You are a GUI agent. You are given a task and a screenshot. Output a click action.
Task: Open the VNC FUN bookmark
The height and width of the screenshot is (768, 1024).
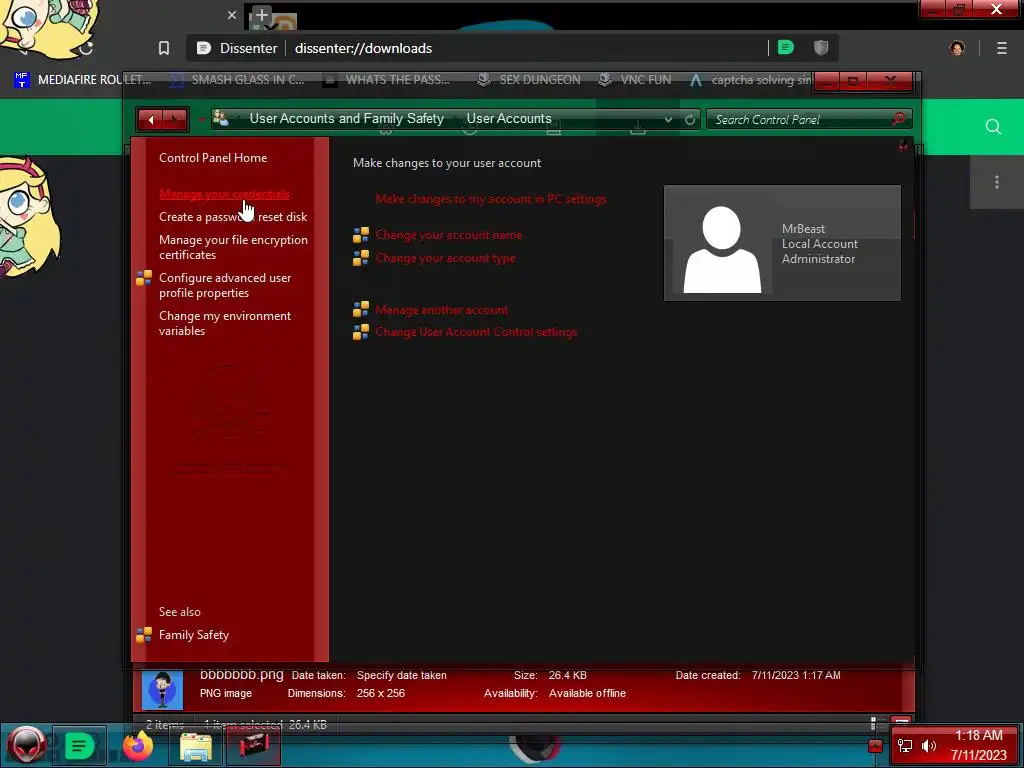(635, 80)
